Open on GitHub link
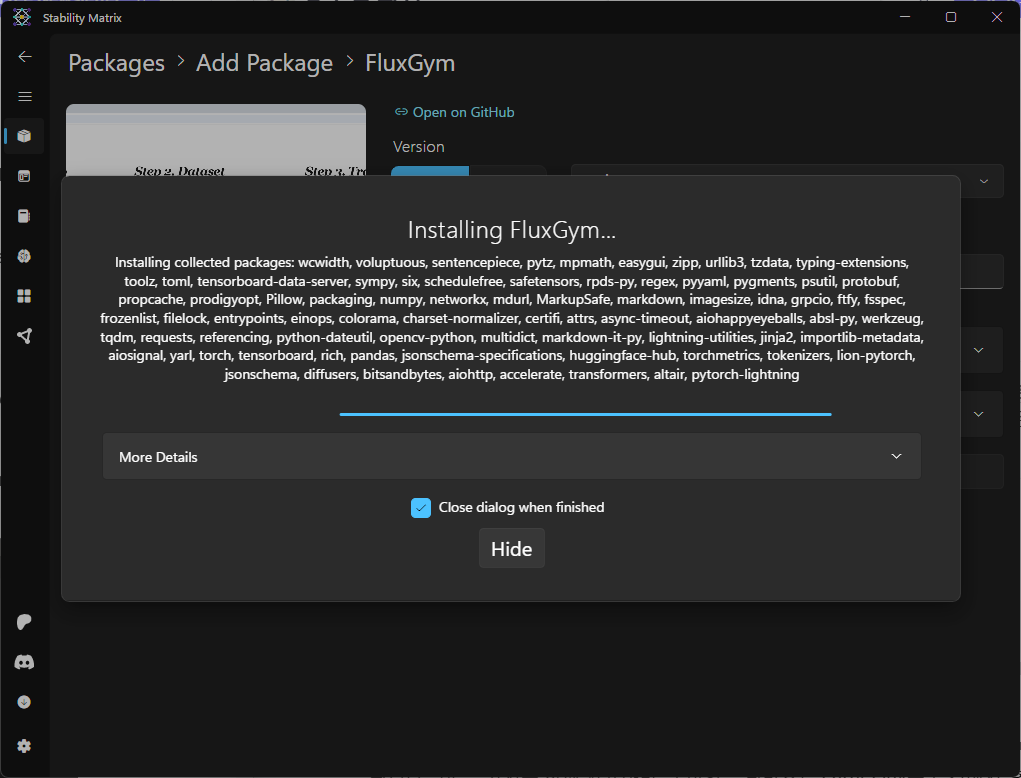Viewport: 1021px width, 778px height. click(455, 112)
